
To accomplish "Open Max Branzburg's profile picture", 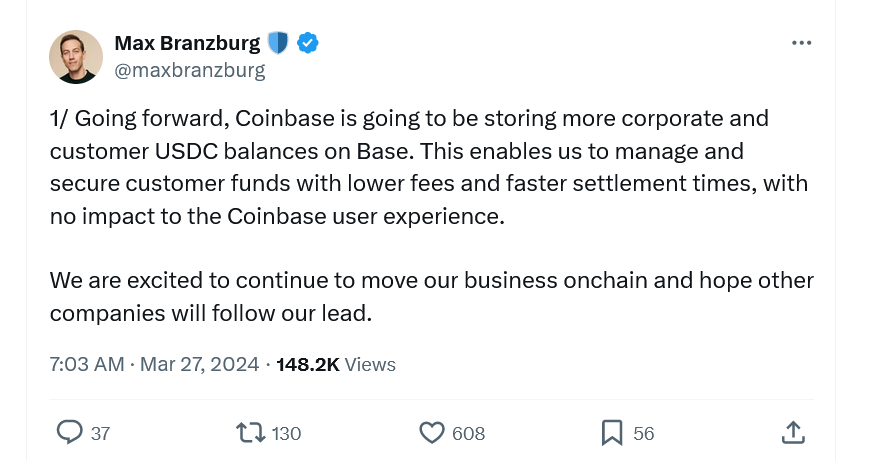I will [x=76, y=57].
